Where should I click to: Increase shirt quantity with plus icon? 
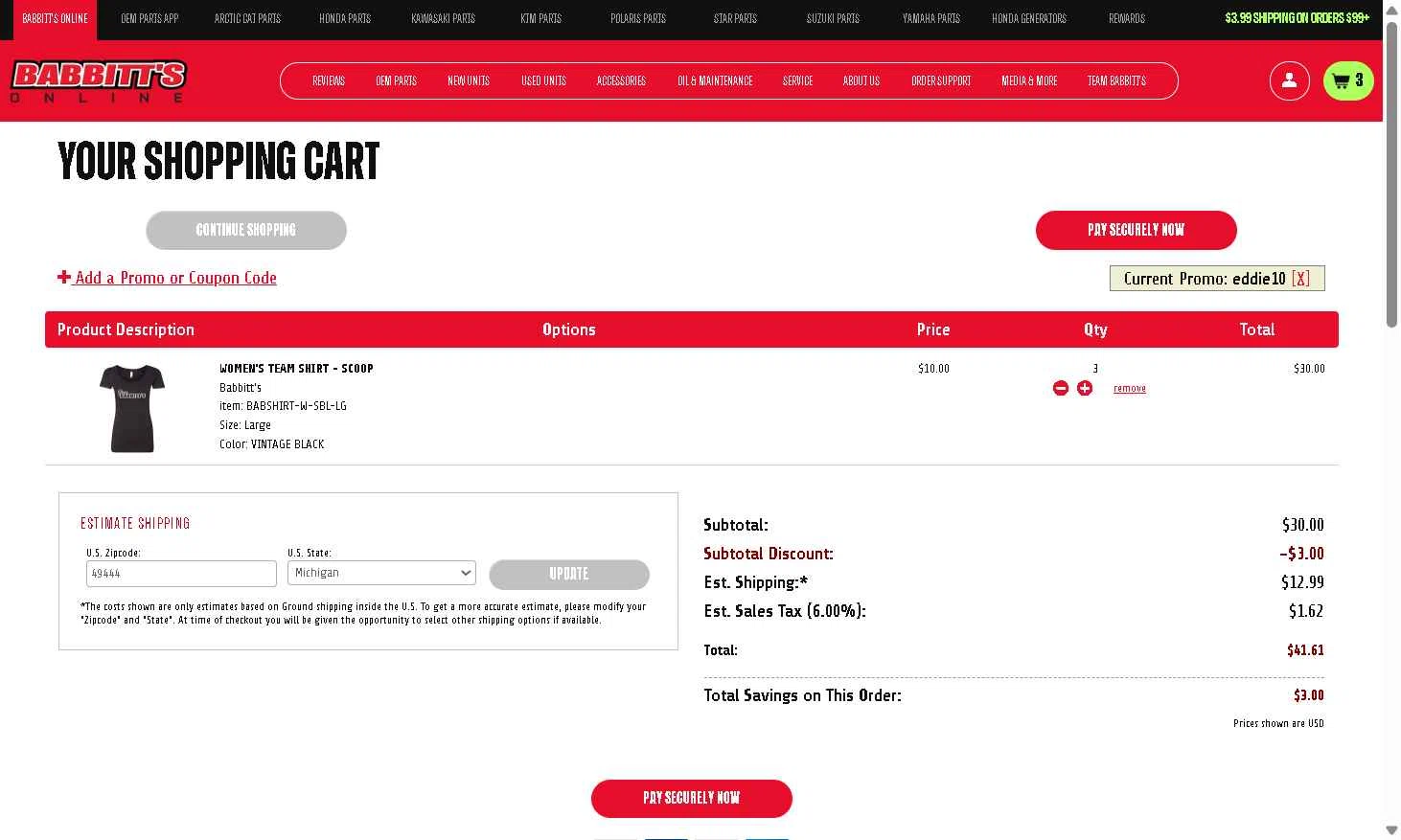click(1085, 388)
